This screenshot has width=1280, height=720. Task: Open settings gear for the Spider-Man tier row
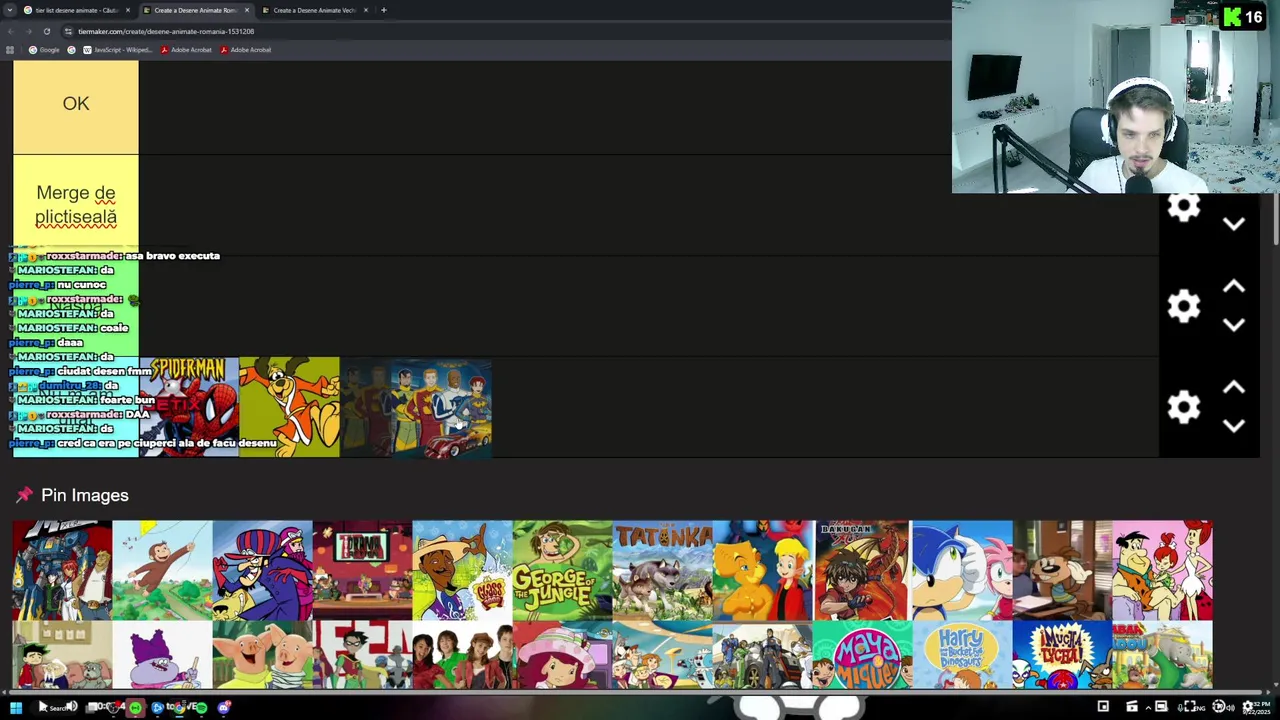click(1184, 407)
